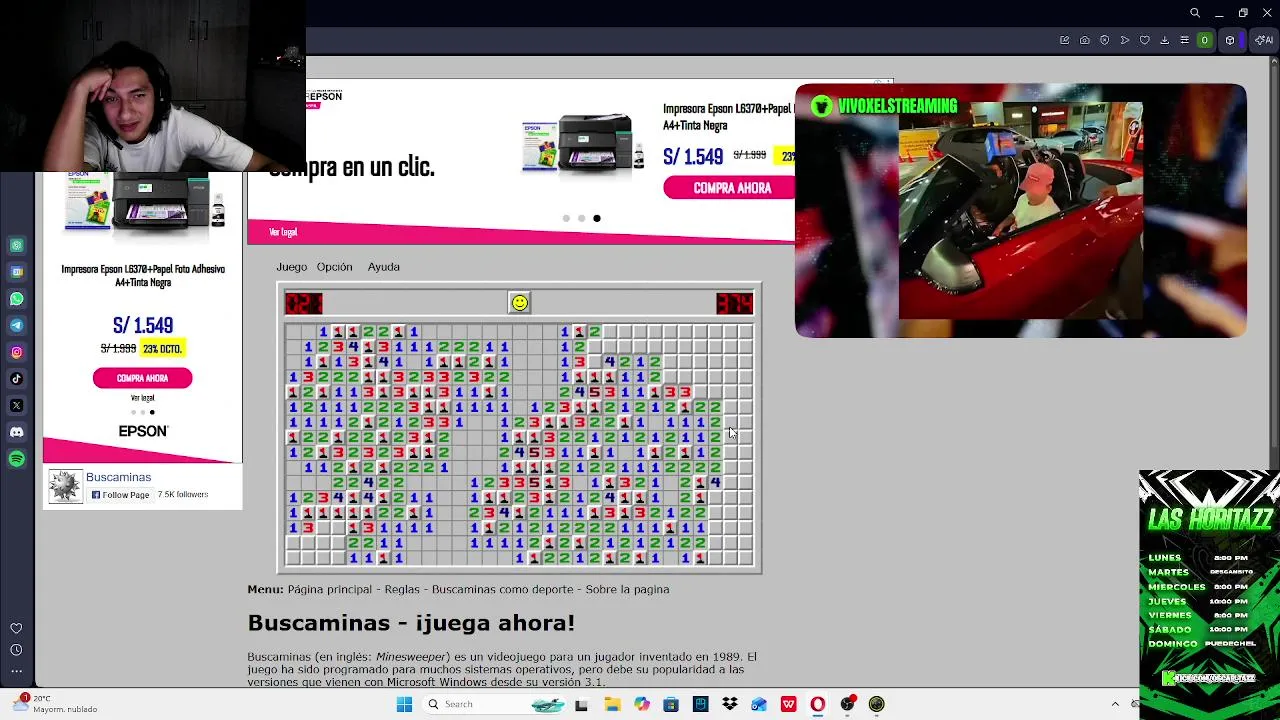Open the sidebar heart bookmarks icon

point(16,628)
